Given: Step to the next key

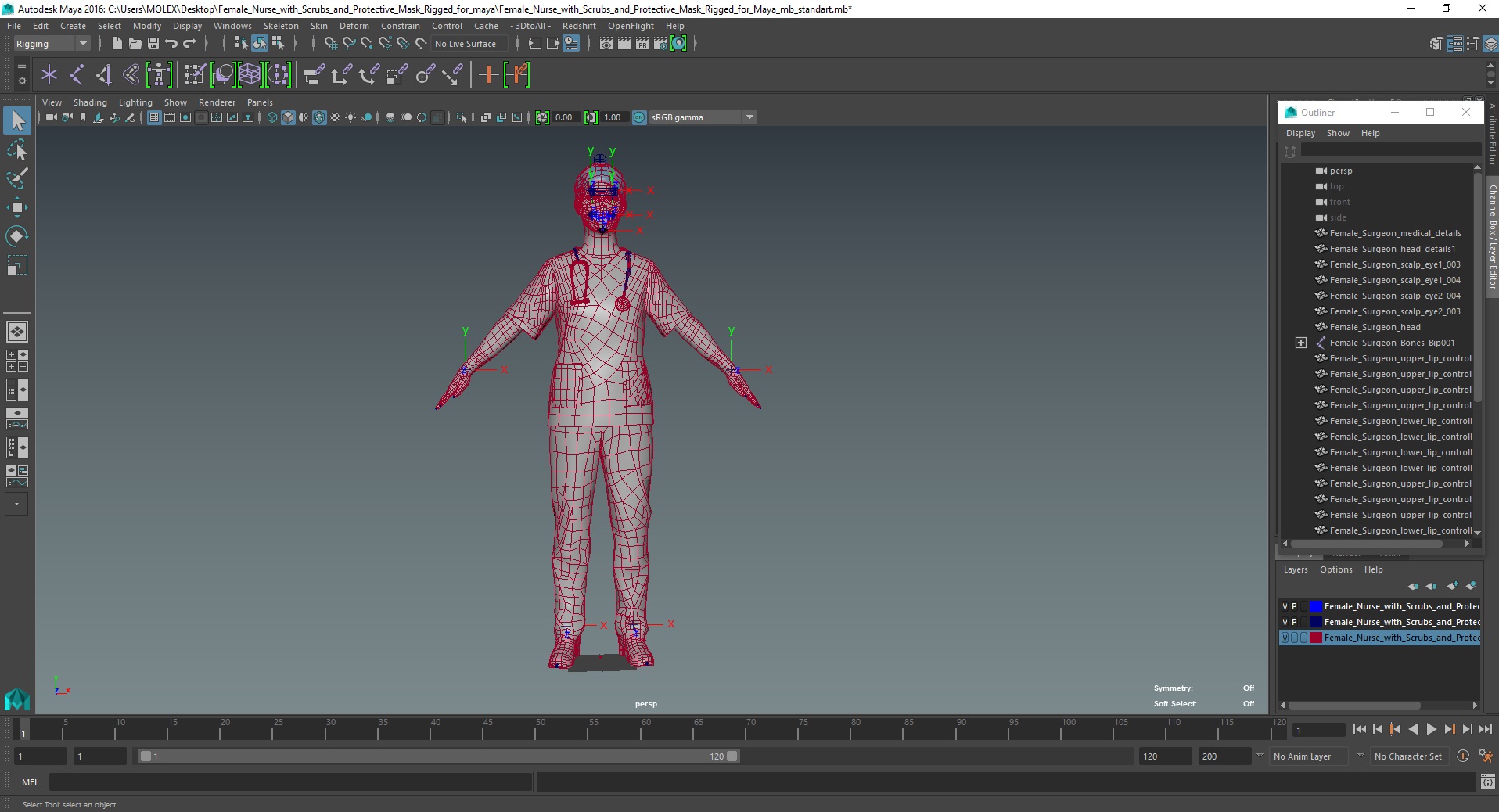Looking at the screenshot, I should [x=1449, y=729].
